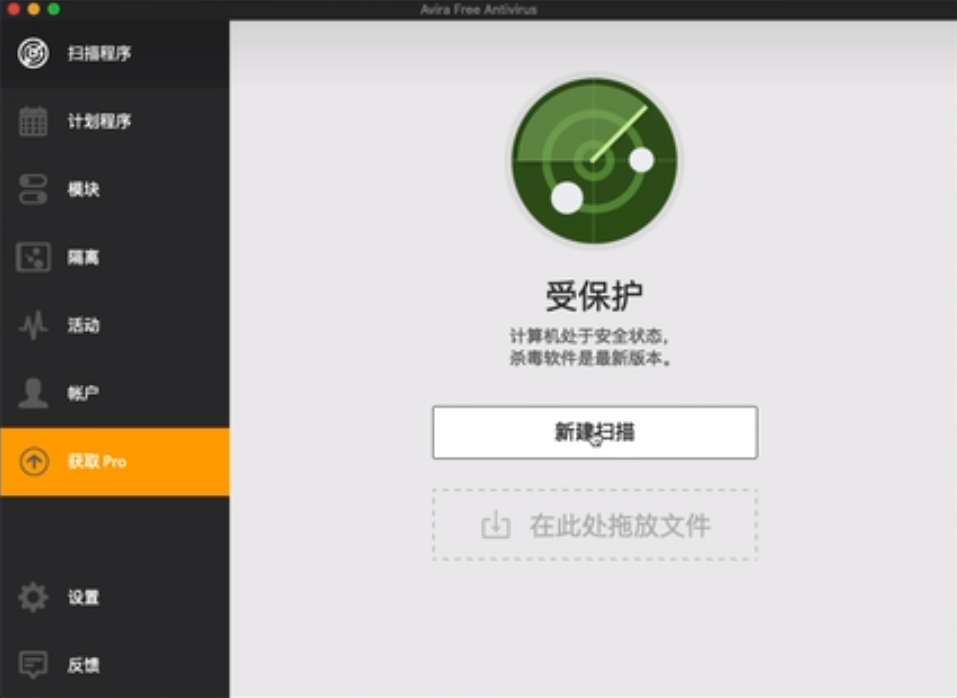957x698 pixels.
Task: Click the green radar protection status icon
Action: [x=595, y=160]
